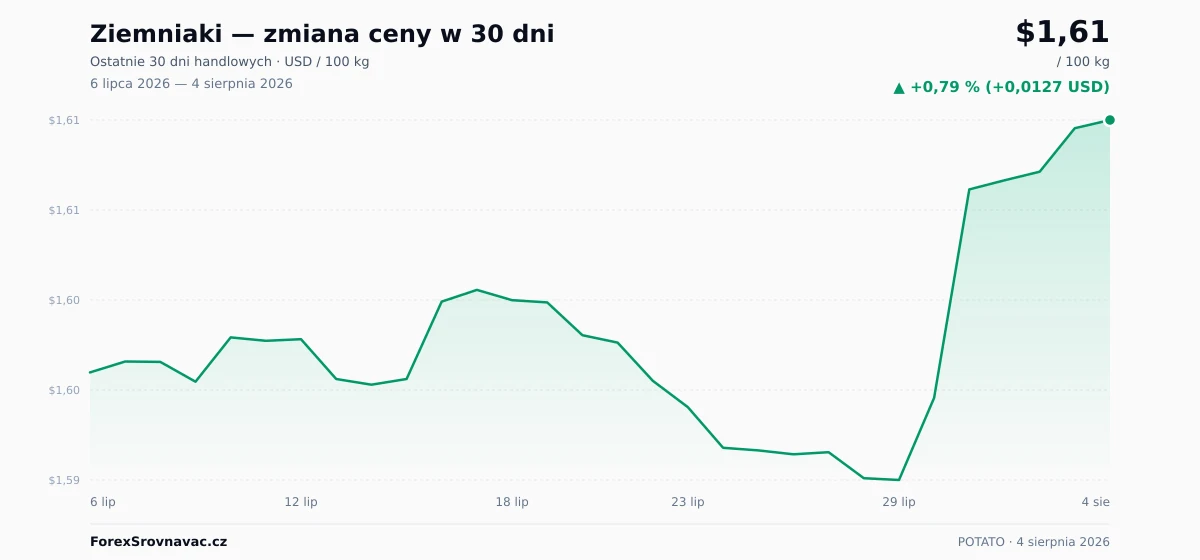Click the $1,59 y-axis label
This screenshot has height=560, width=1200.
point(64,480)
